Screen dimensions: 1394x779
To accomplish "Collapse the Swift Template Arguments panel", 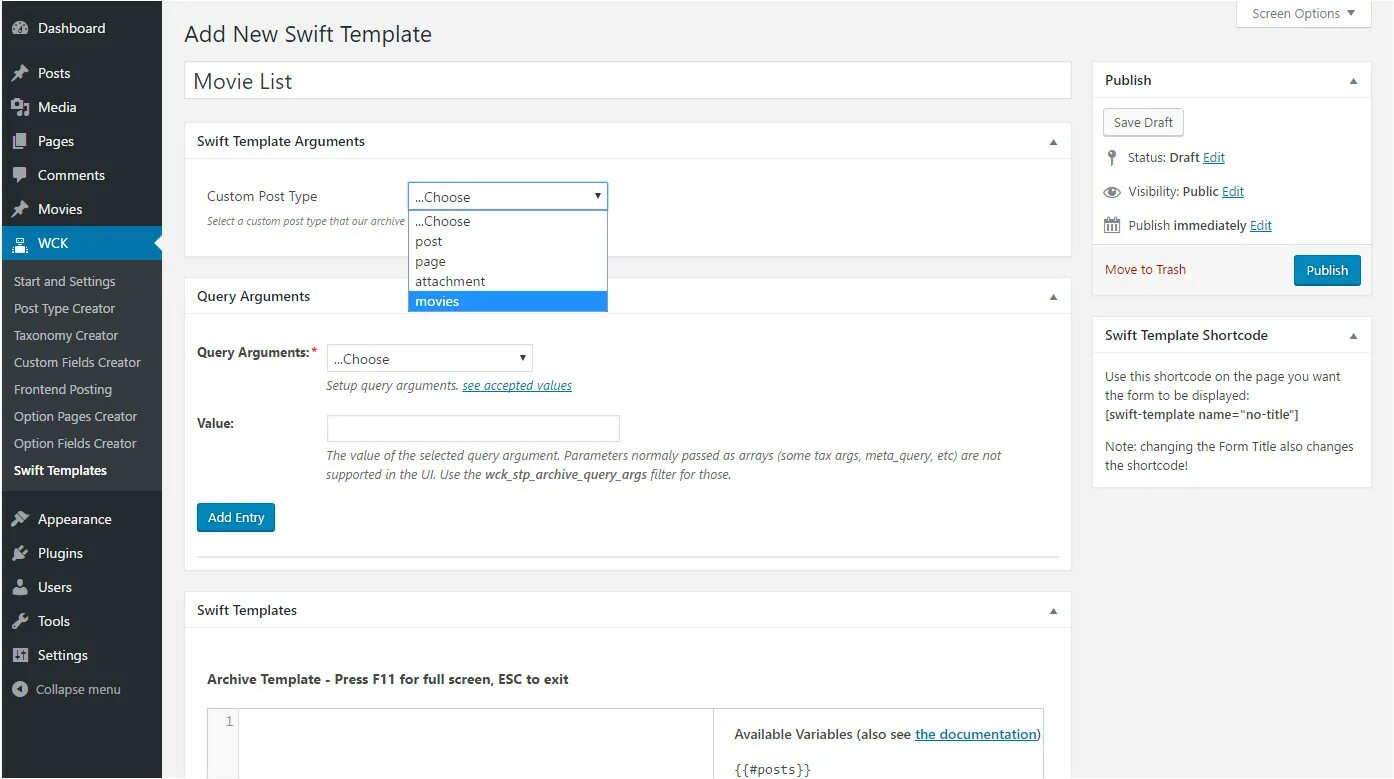I will [x=1053, y=142].
